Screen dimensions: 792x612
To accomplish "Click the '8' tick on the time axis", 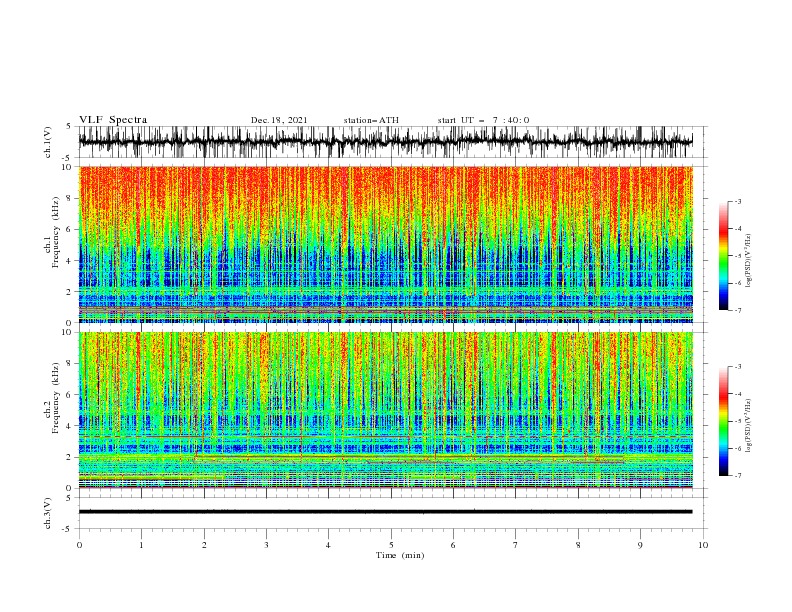I will tap(578, 545).
